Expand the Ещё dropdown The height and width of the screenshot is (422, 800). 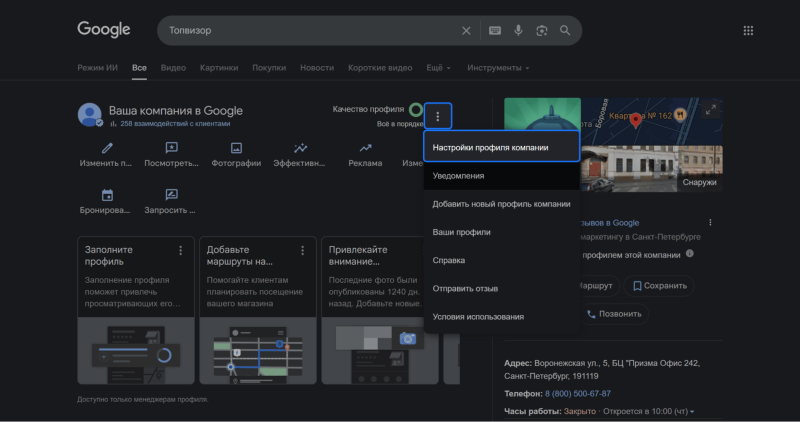coord(438,68)
